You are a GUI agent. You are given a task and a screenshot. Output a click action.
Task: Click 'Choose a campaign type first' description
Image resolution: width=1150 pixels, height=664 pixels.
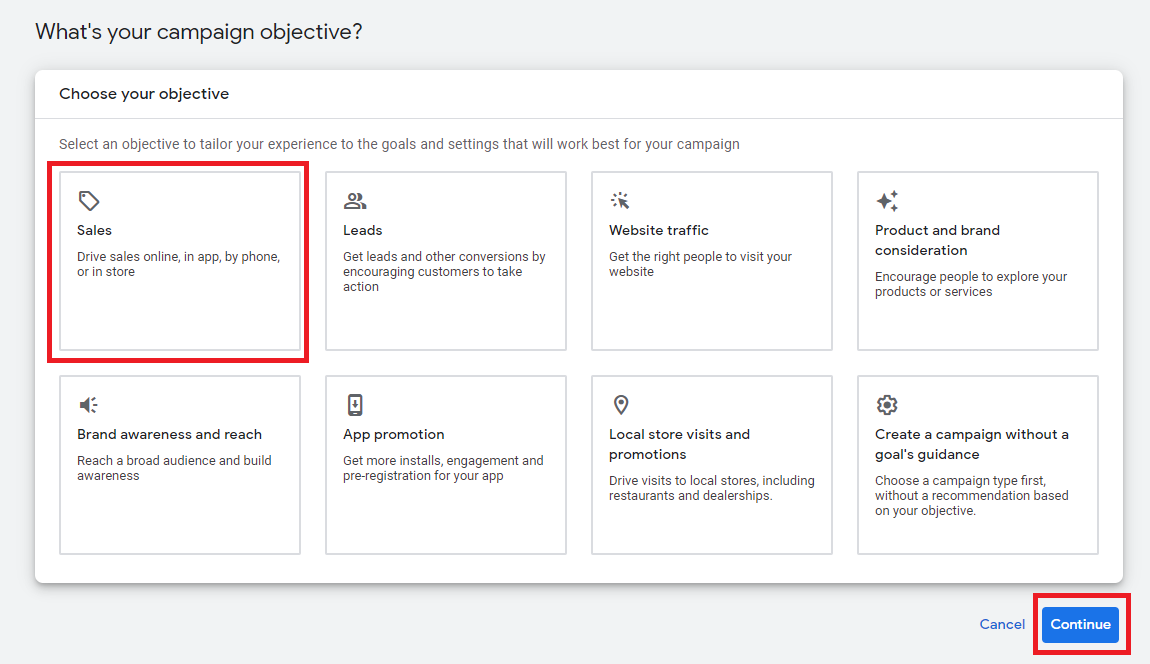point(972,495)
